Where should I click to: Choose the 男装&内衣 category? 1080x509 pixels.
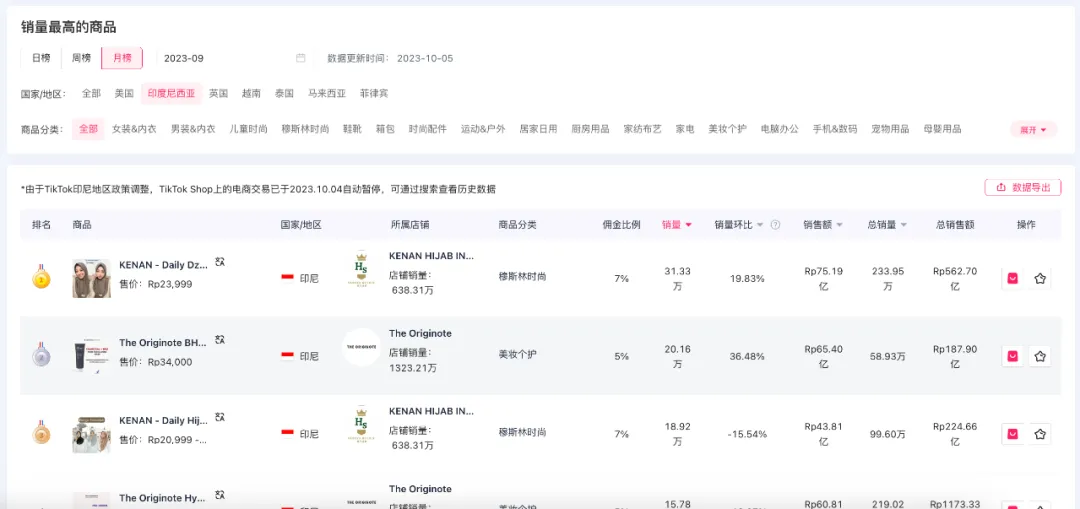[193, 129]
